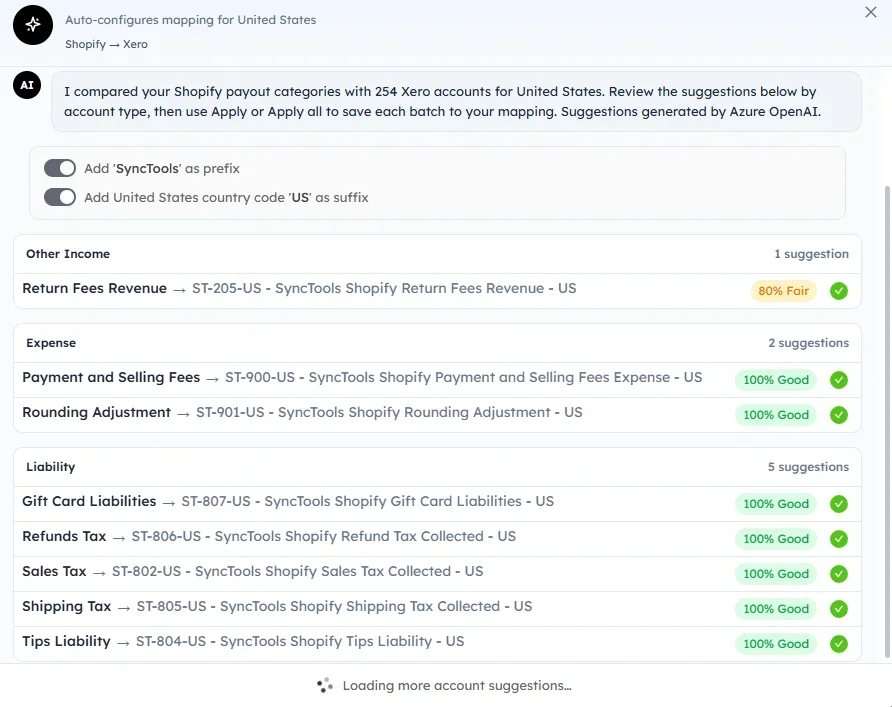892x707 pixels.
Task: Click '2 suggestions' count in Expense
Action: [808, 343]
